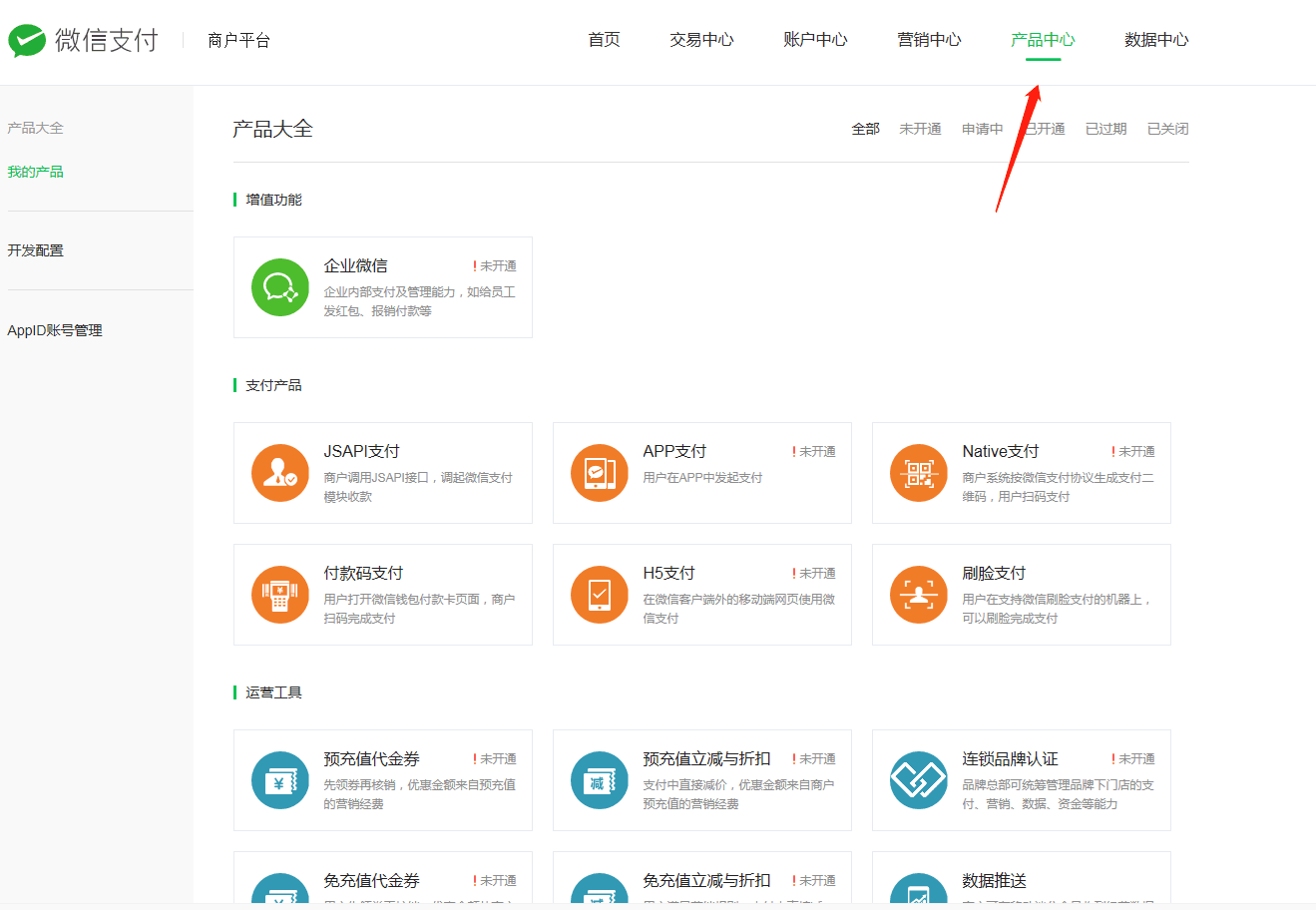This screenshot has width=1316, height=910.
Task: Open the Native支付 product title
Action: coord(1000,451)
